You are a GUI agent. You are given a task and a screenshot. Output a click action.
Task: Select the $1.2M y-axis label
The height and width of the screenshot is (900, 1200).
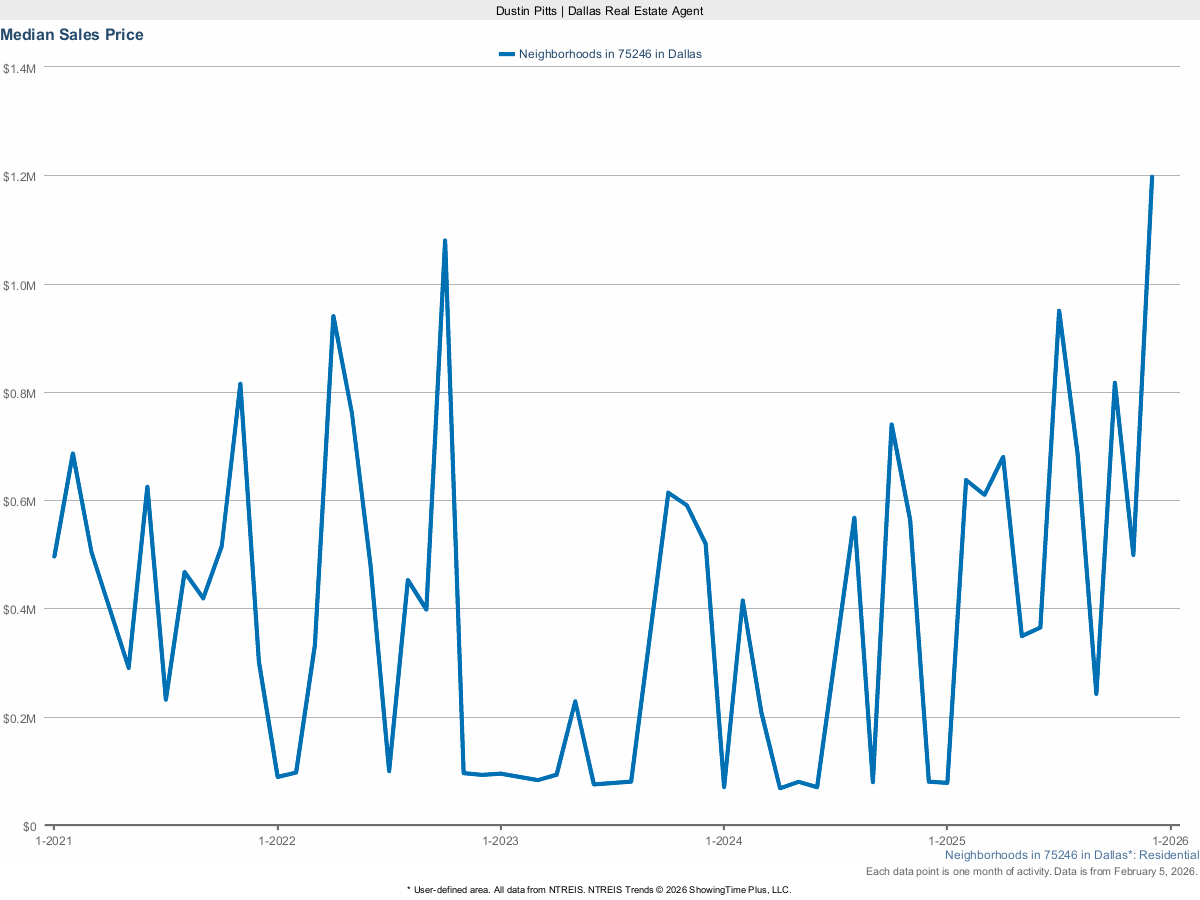click(x=20, y=177)
